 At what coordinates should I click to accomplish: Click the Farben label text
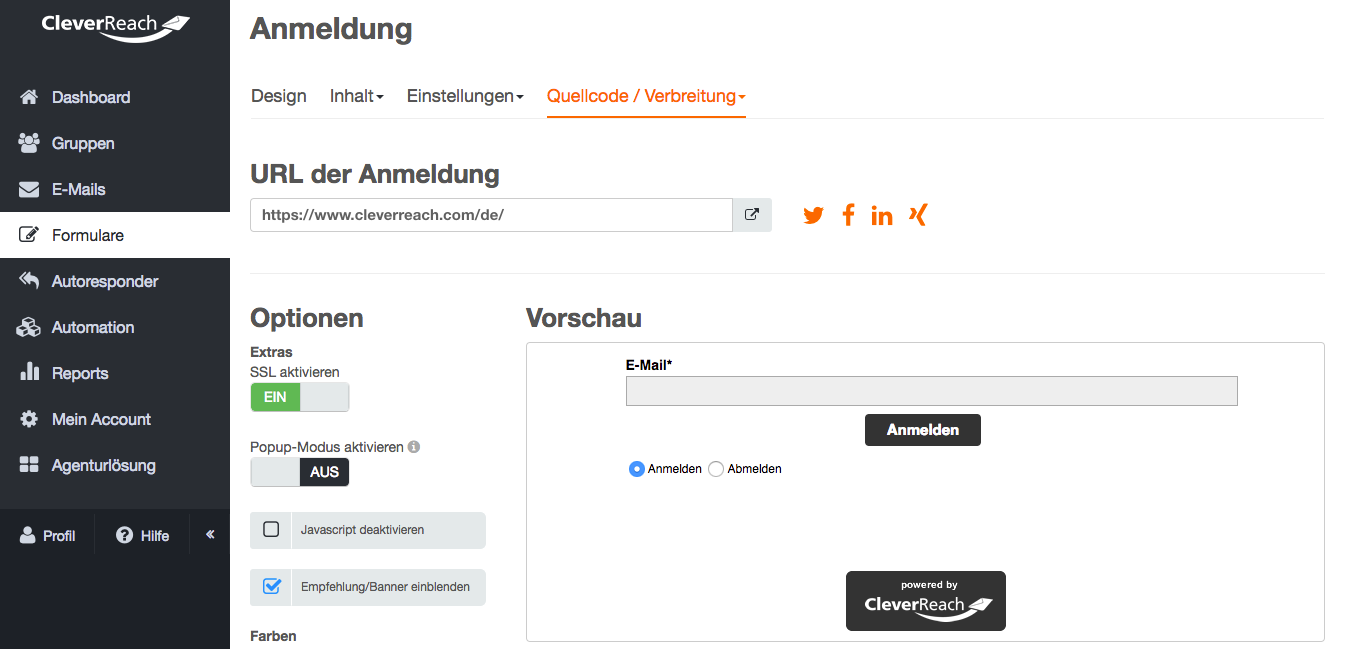point(273,636)
